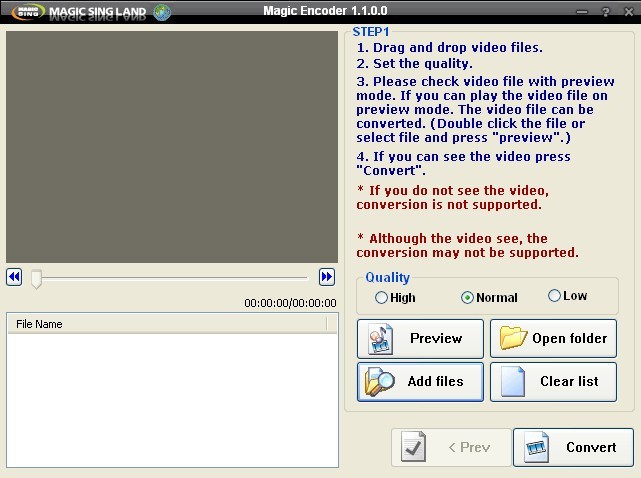The image size is (641, 478).
Task: Click the fast-forward double-arrow button
Action: click(327, 277)
